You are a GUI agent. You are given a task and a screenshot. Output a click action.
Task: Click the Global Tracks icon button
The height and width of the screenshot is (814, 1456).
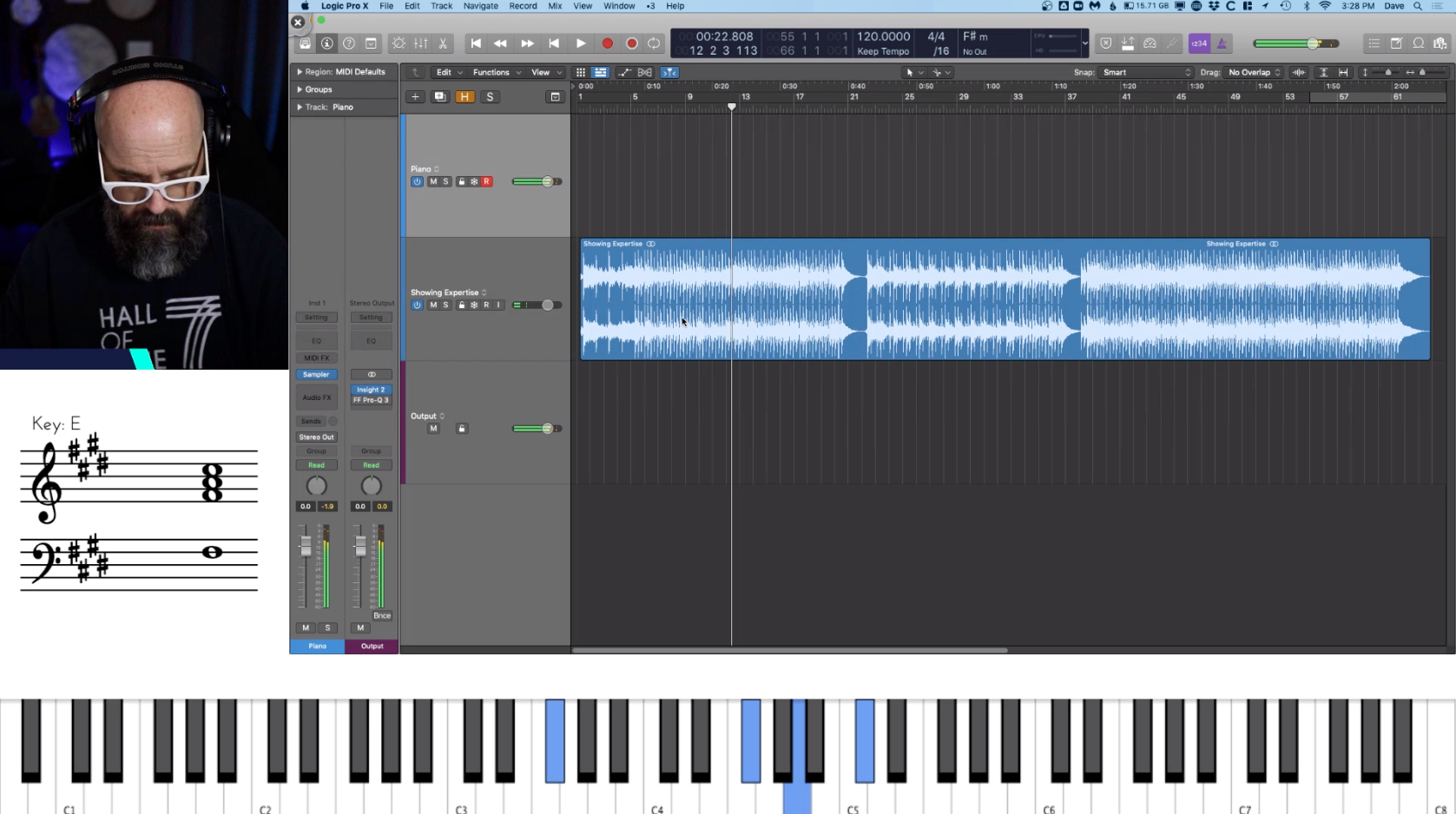point(556,97)
